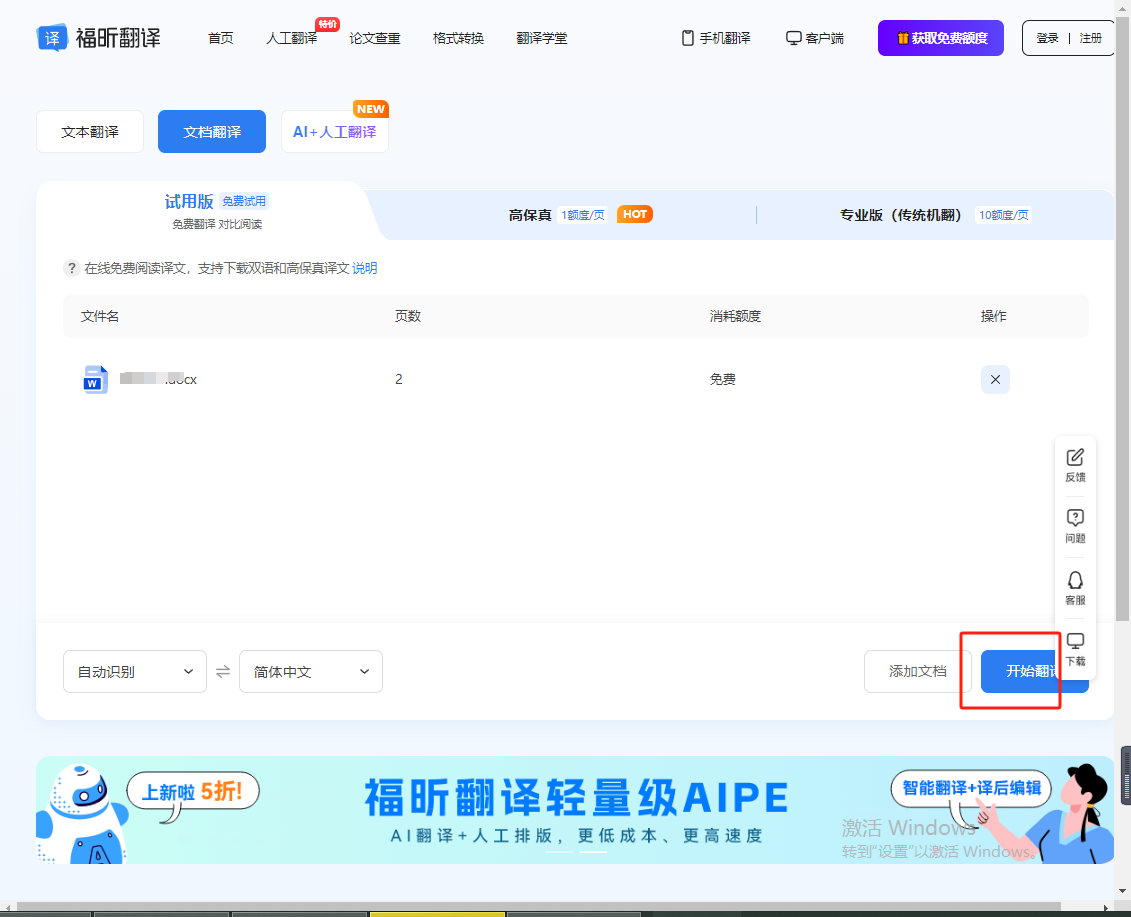Open the 简体中文 target language dropdown

[x=311, y=672]
